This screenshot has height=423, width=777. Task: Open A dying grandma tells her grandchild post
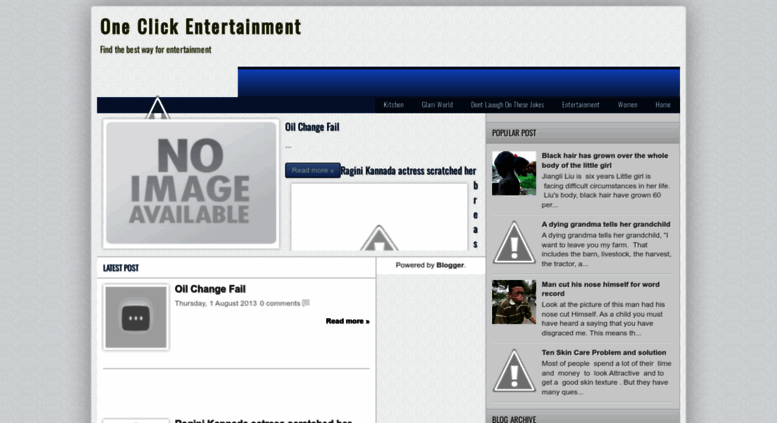click(606, 224)
